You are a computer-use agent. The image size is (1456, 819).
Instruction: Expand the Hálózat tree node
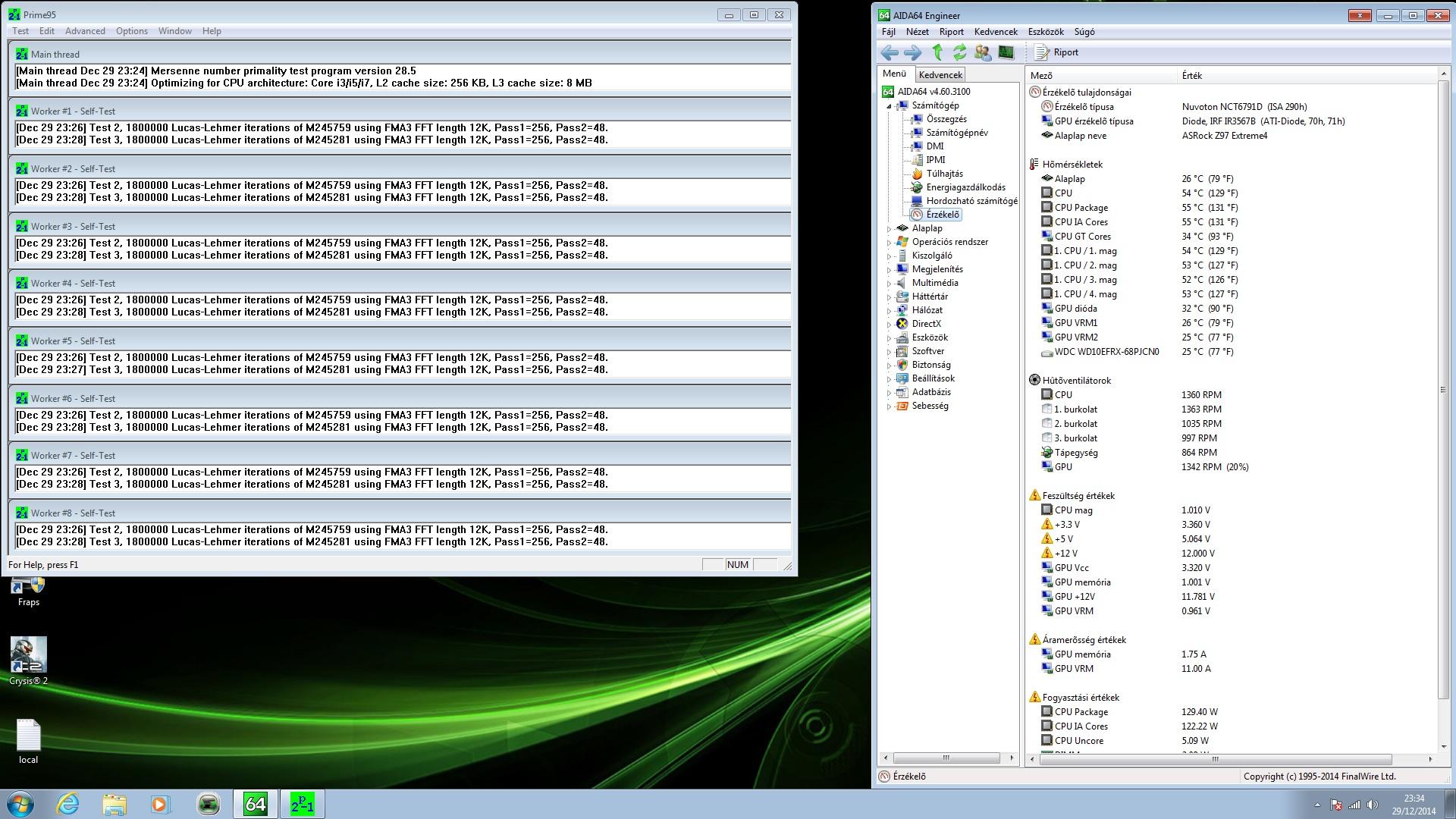pyautogui.click(x=890, y=310)
